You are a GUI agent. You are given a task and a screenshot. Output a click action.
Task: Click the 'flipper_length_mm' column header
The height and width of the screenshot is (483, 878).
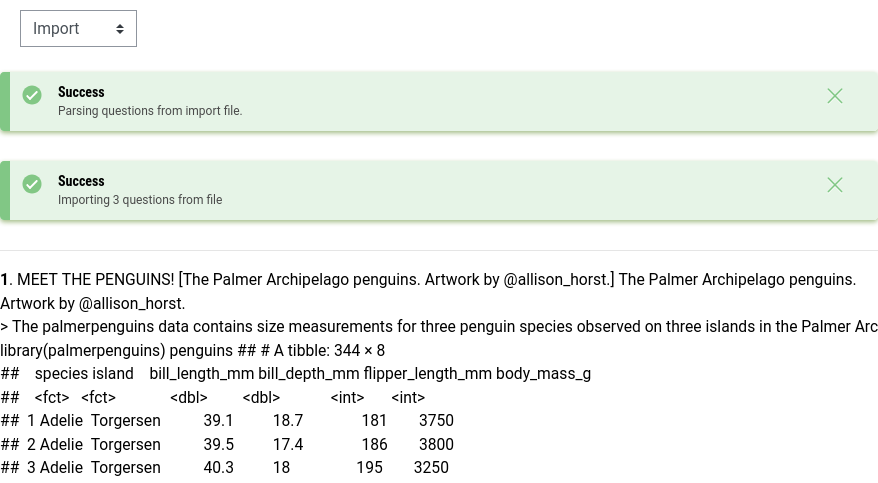tap(425, 374)
